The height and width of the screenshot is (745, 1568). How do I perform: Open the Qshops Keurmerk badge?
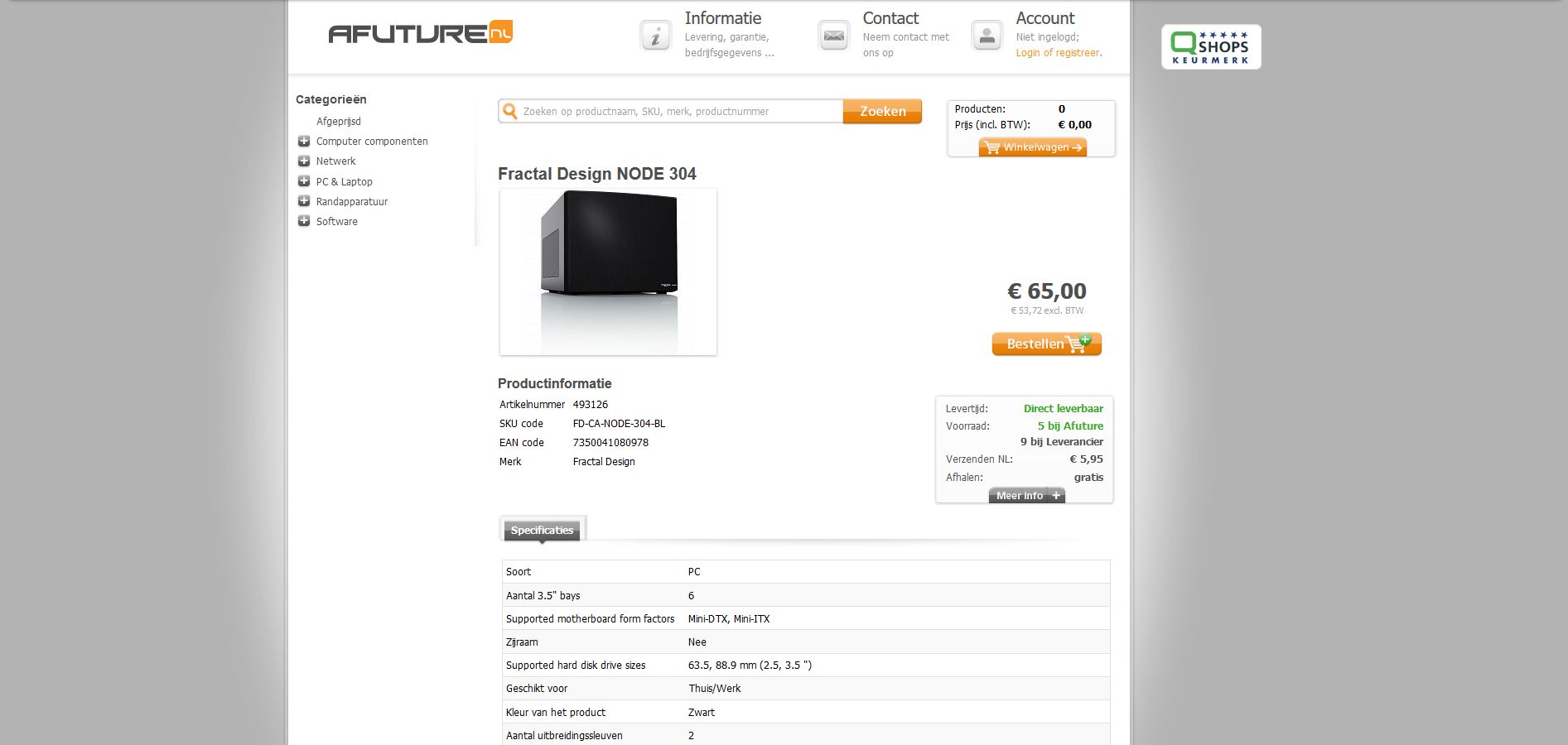(1211, 46)
